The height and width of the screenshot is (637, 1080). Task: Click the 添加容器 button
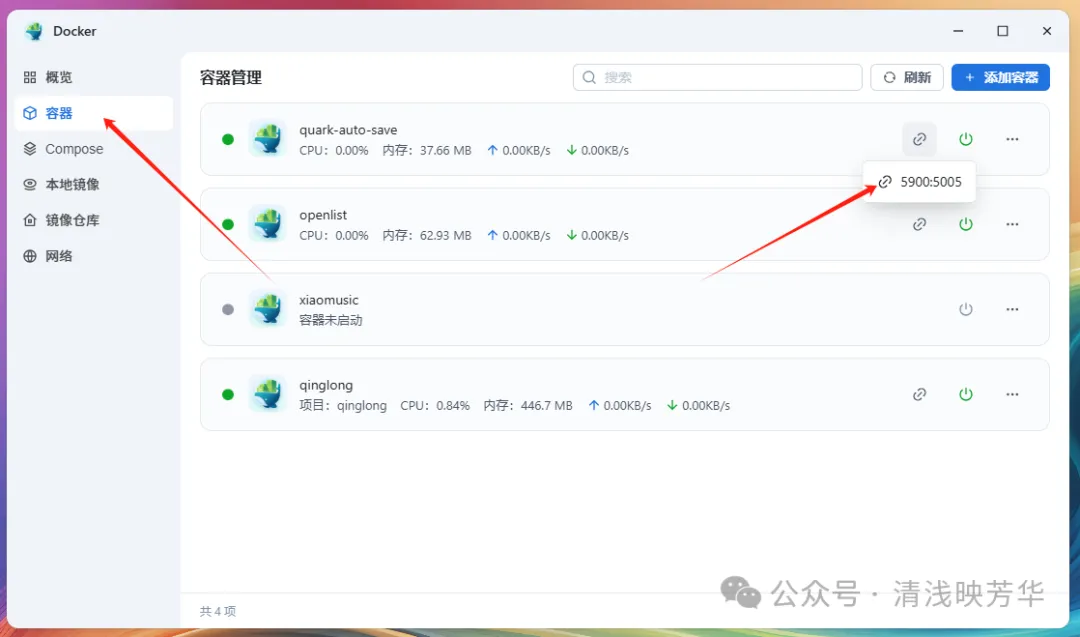pyautogui.click(x=1000, y=77)
